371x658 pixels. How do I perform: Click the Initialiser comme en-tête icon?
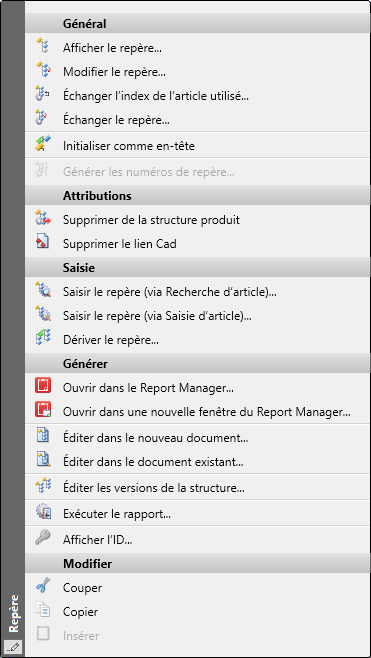[43, 144]
